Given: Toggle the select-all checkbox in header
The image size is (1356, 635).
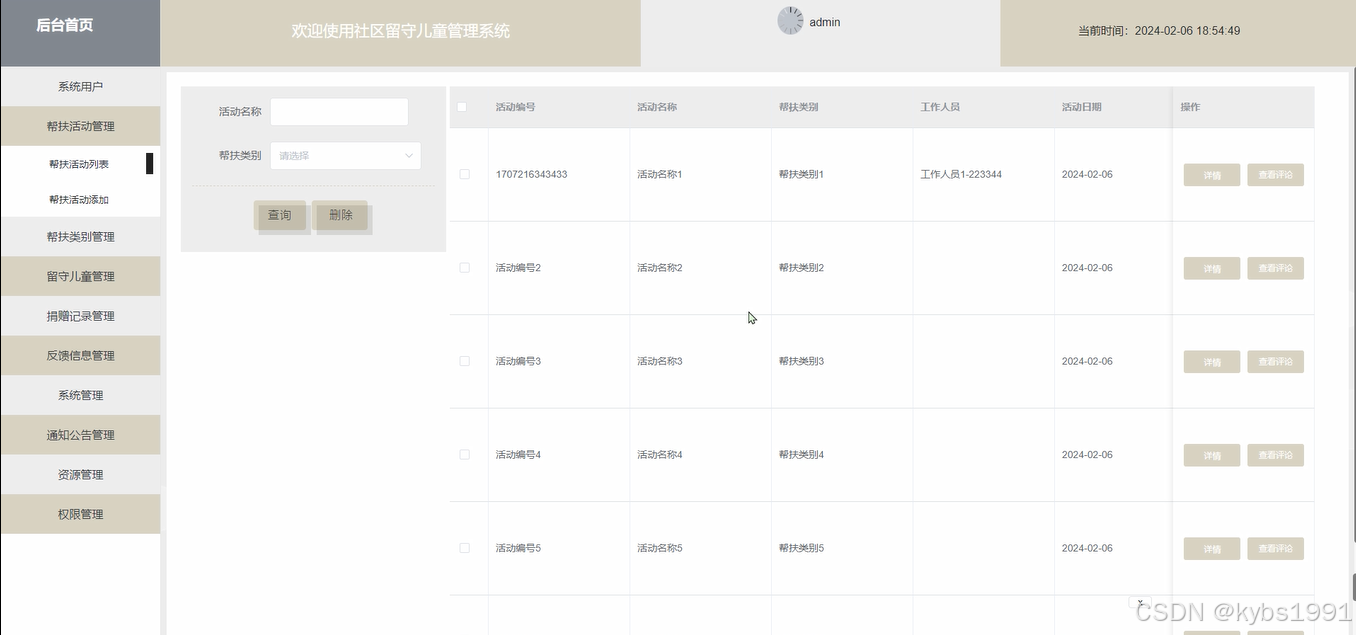Looking at the screenshot, I should click(x=462, y=107).
